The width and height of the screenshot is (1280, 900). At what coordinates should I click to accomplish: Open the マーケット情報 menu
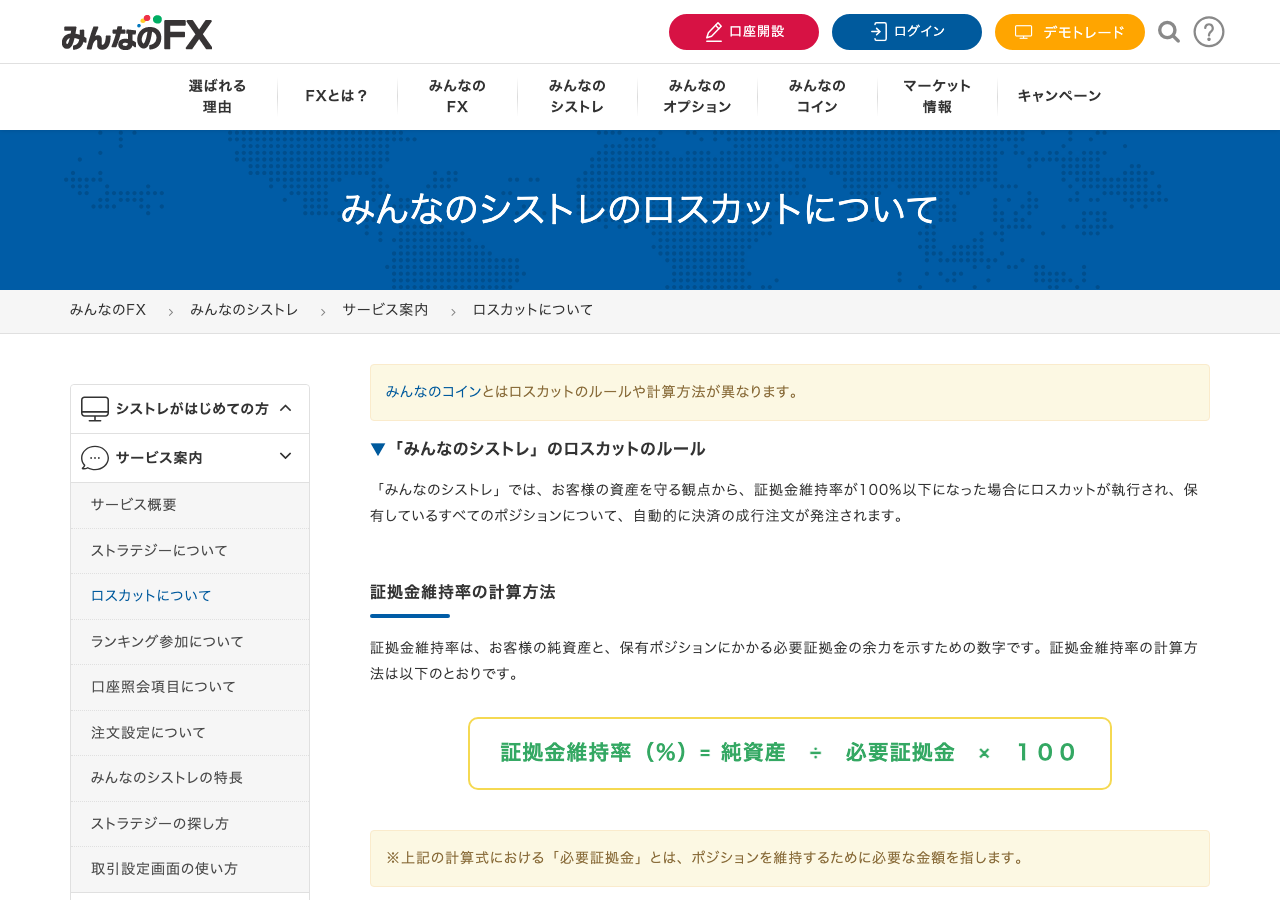point(937,96)
